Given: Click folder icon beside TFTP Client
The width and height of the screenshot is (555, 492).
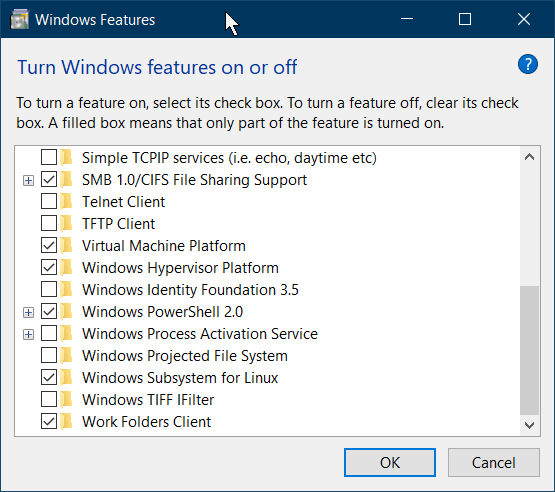Looking at the screenshot, I should (x=66, y=223).
